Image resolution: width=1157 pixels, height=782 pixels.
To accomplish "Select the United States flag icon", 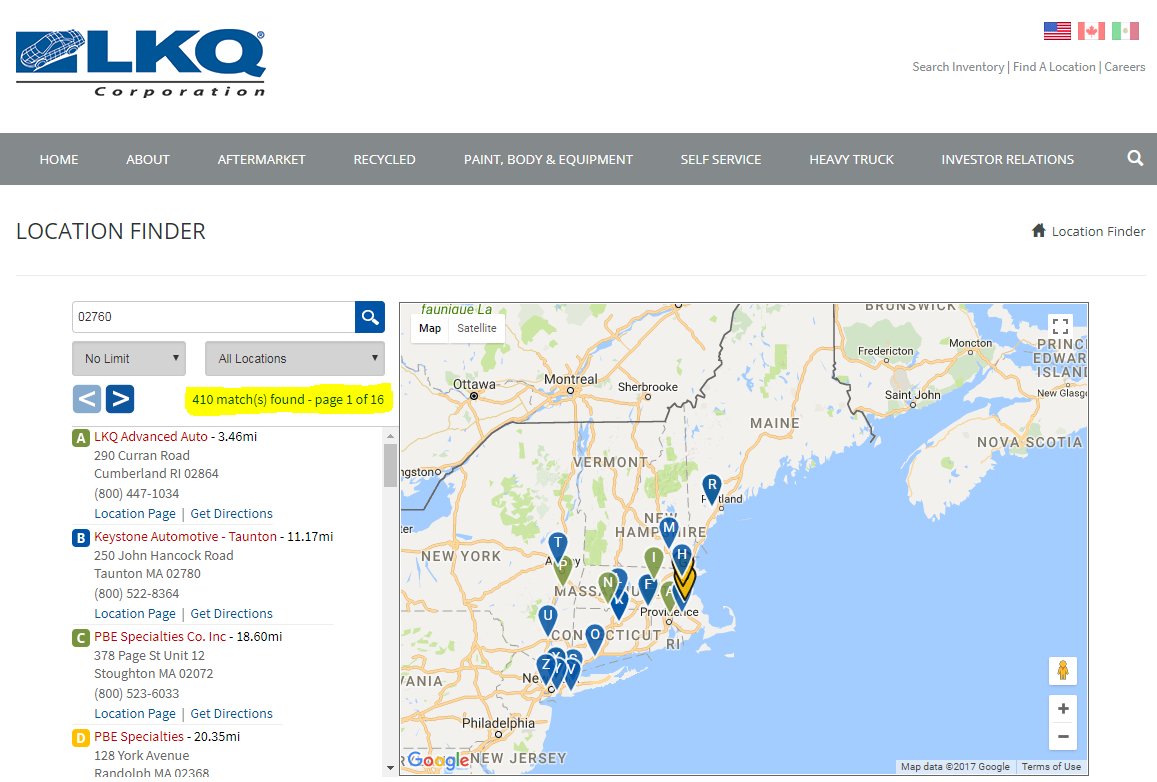I will (1057, 31).
